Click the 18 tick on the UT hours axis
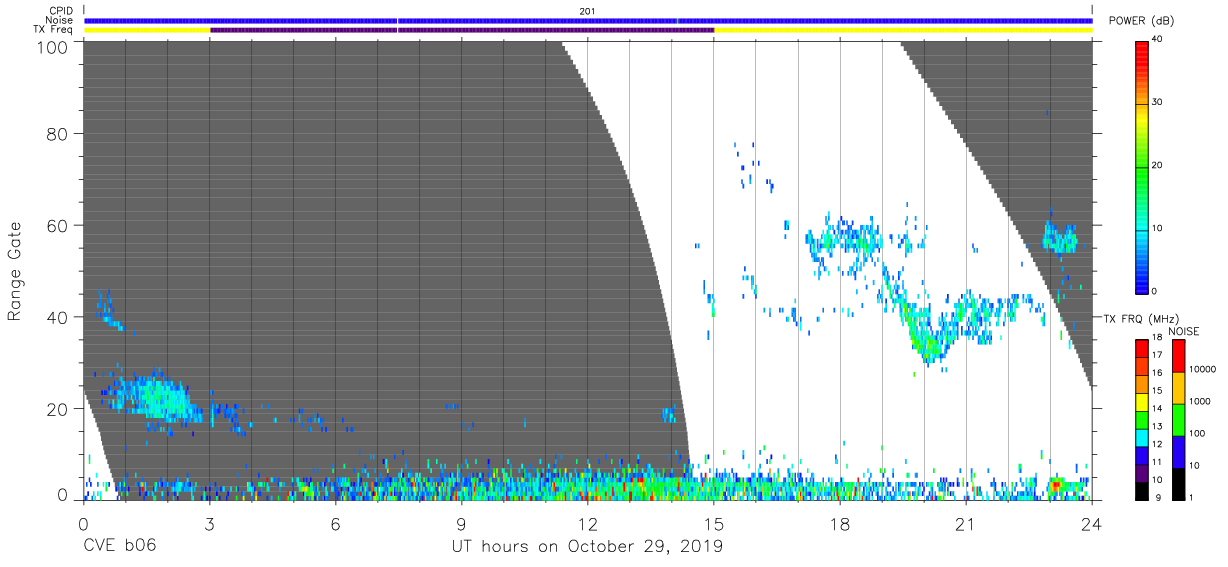Image resolution: width=1228 pixels, height=567 pixels. pos(840,523)
